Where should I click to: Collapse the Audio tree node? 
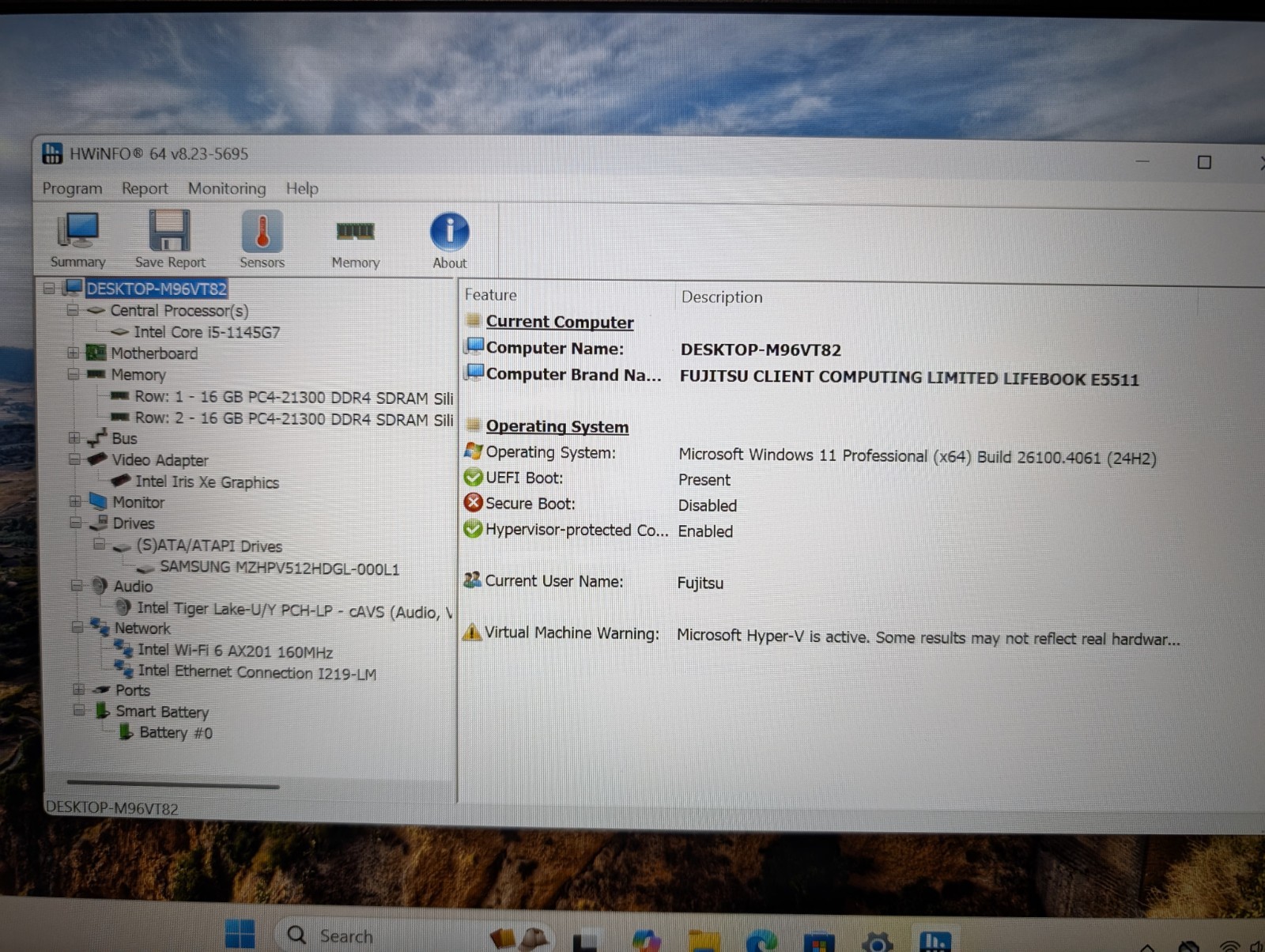tap(76, 585)
